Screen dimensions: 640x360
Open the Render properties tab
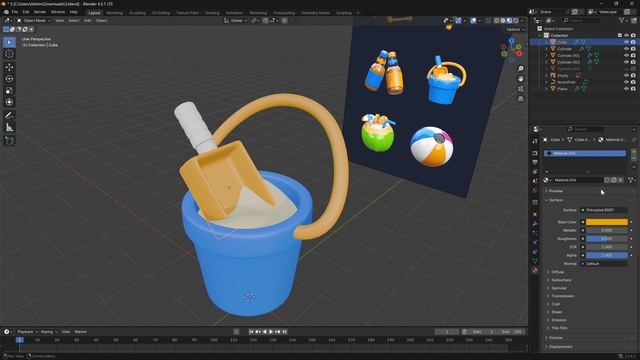coord(535,153)
